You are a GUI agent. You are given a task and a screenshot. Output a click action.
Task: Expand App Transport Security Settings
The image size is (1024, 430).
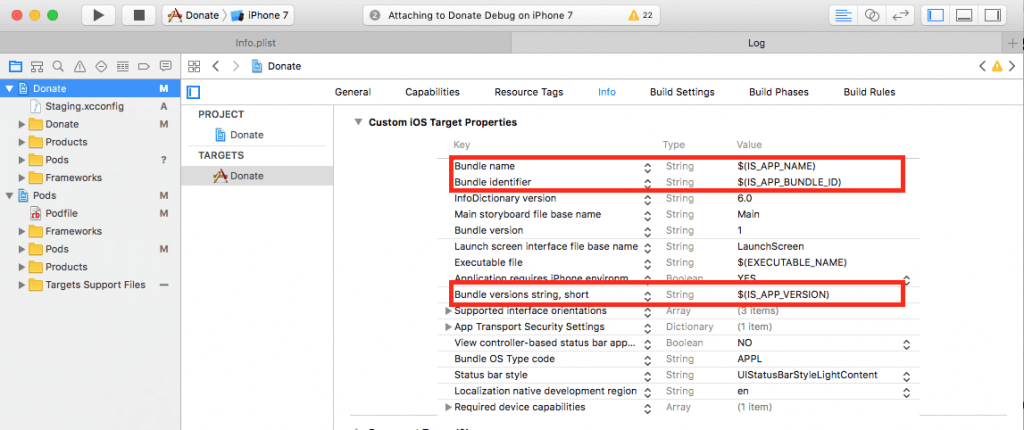447,327
